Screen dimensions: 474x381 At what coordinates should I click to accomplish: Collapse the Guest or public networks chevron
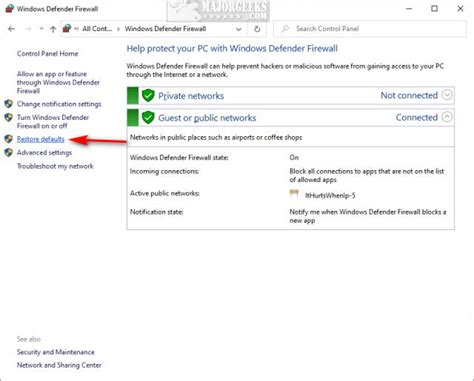(x=447, y=117)
